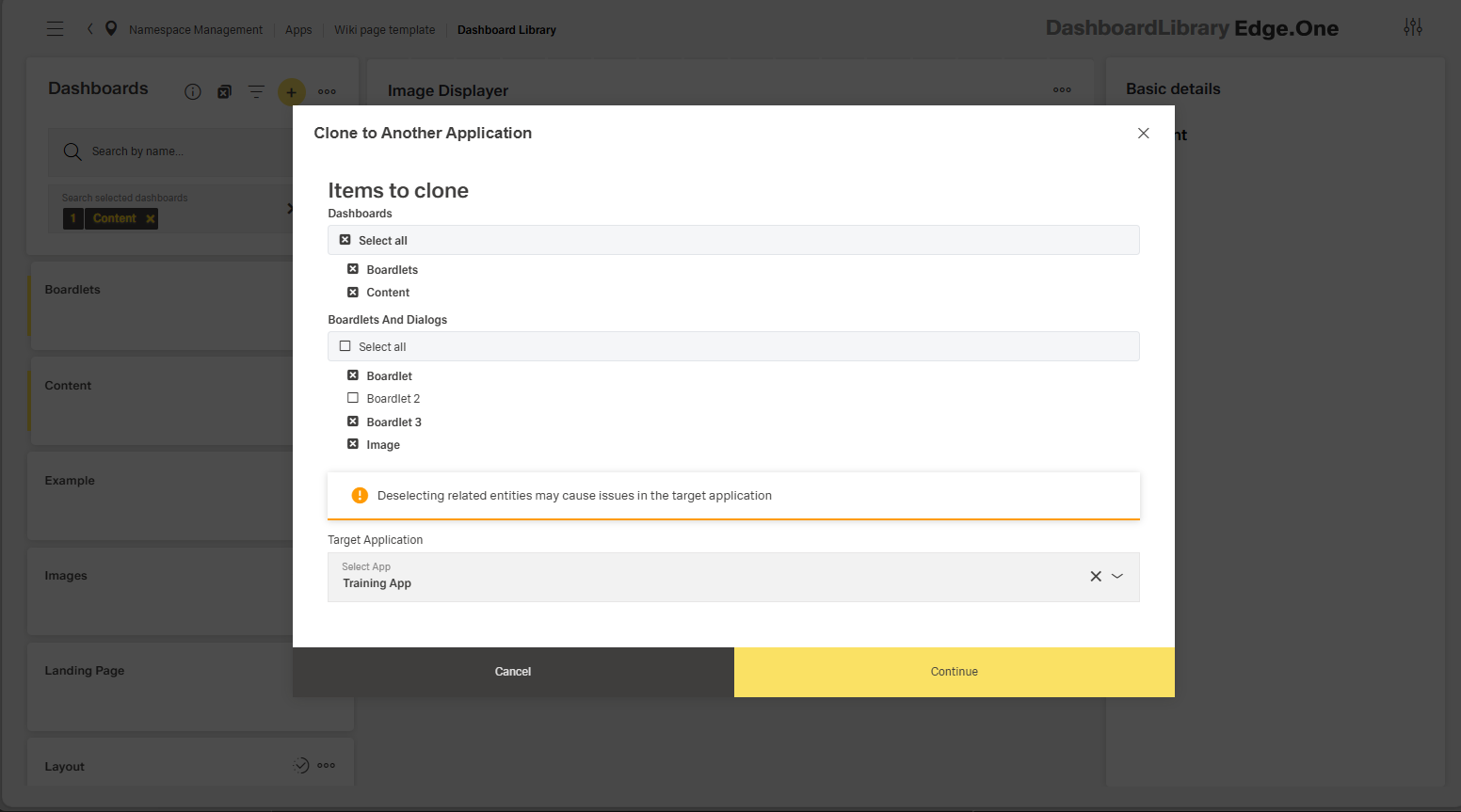Open the hamburger navigation menu
This screenshot has height=812, width=1461.
click(x=56, y=29)
